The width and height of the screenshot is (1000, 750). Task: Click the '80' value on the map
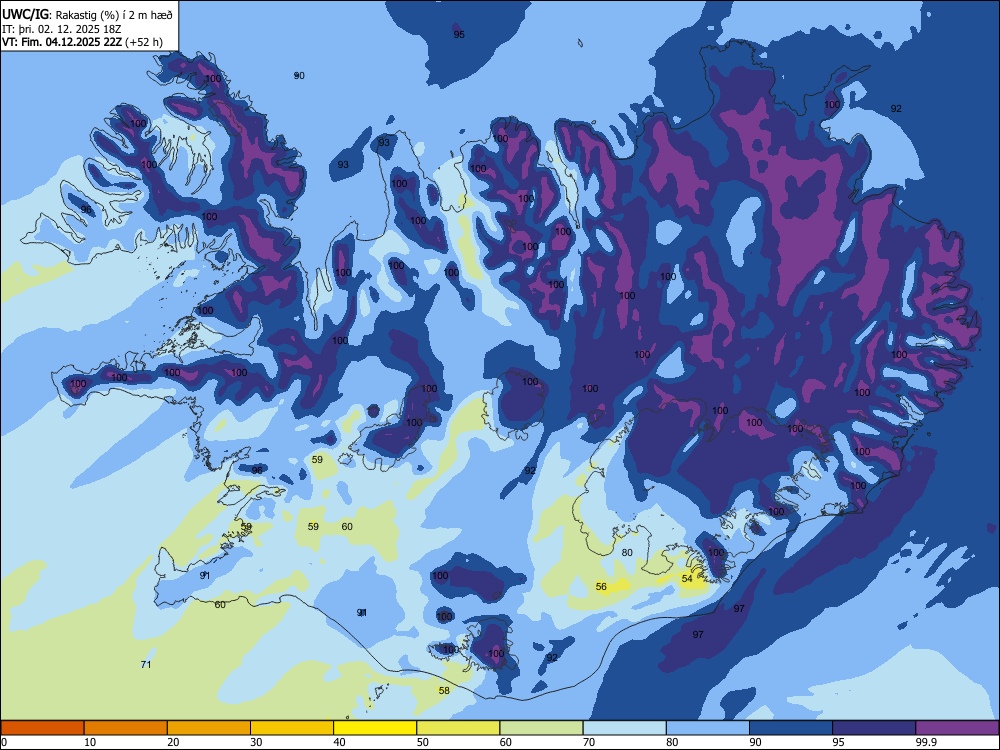(x=627, y=552)
